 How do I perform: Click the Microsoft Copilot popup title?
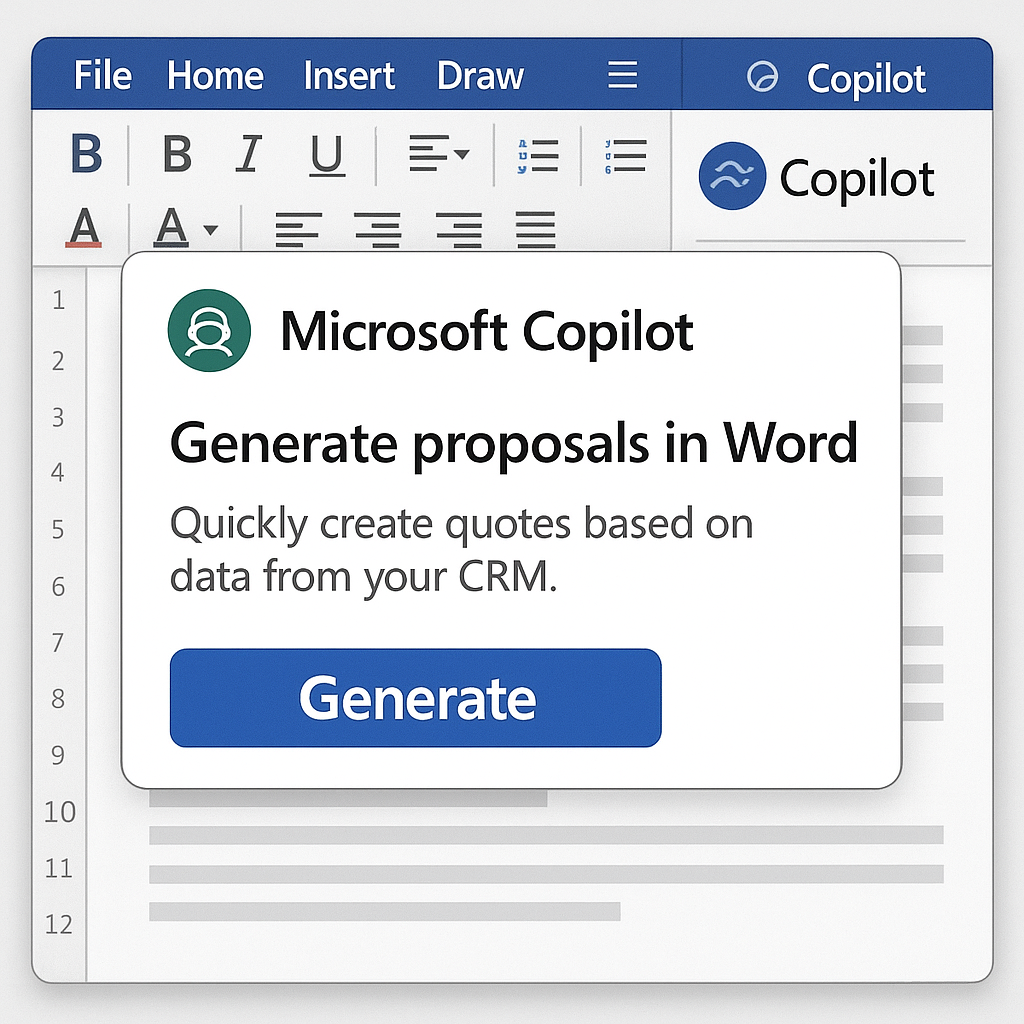487,332
